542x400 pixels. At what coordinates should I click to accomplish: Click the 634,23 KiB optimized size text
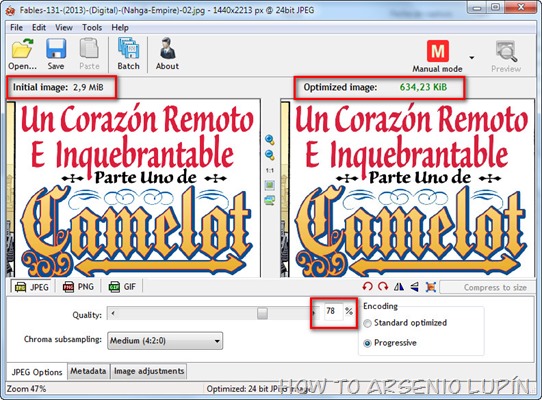click(x=423, y=87)
